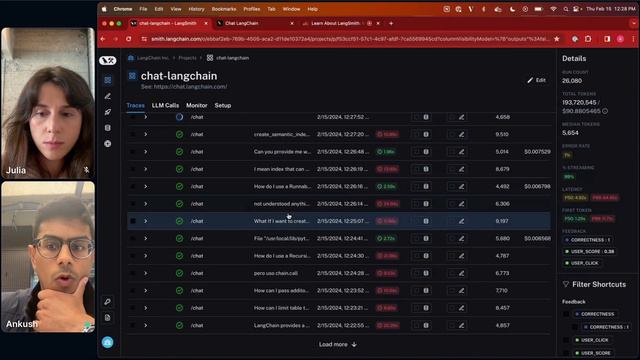The image size is (640, 360).
Task: Click the Chrome address bar URL
Action: click(350, 39)
